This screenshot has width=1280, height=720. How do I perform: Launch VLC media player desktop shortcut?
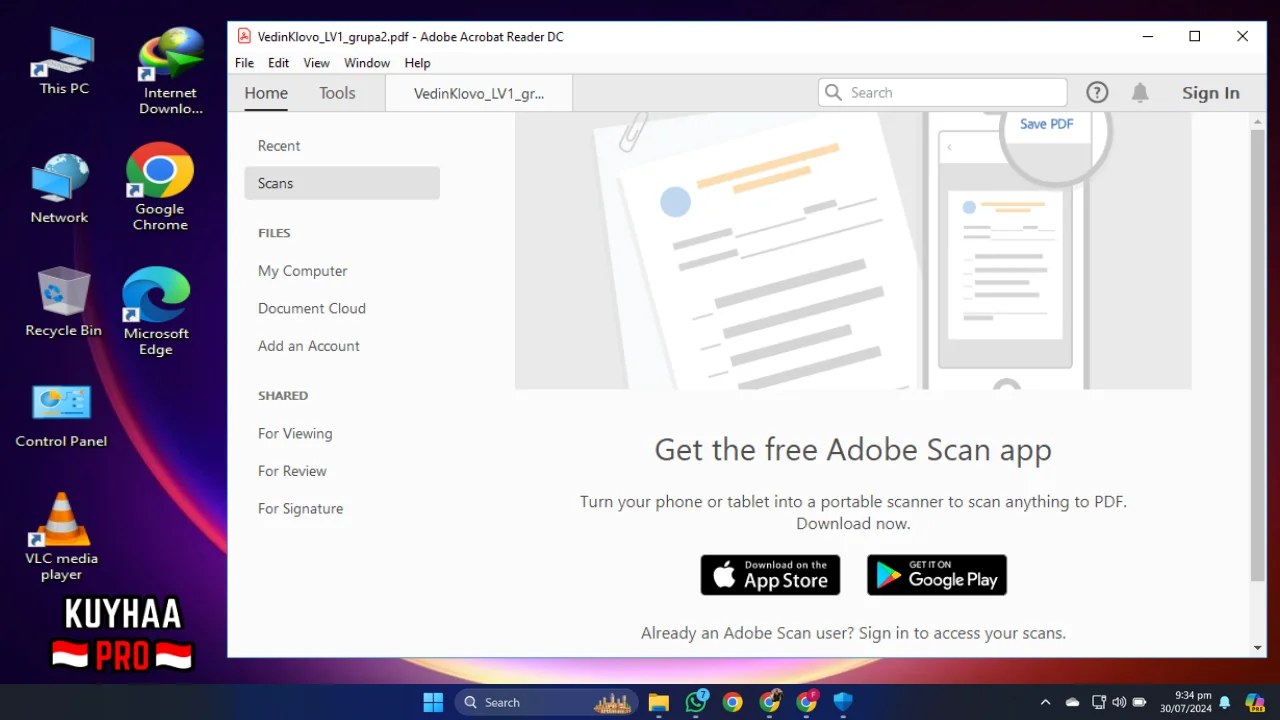pyautogui.click(x=62, y=536)
